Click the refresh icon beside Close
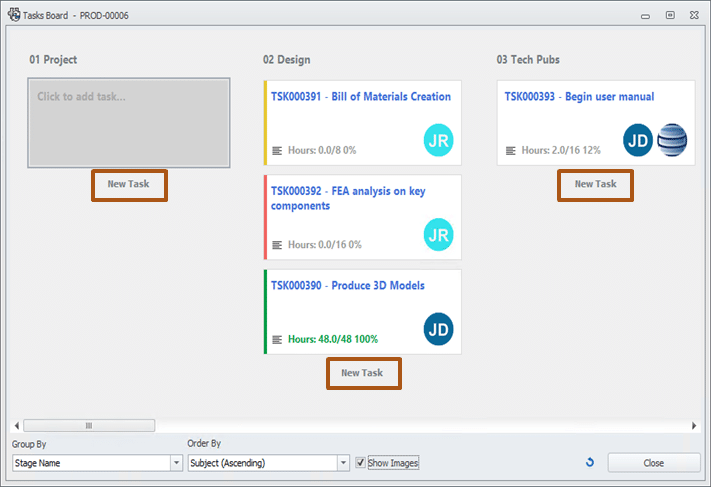Screen dimensions: 711x487 pos(590,462)
